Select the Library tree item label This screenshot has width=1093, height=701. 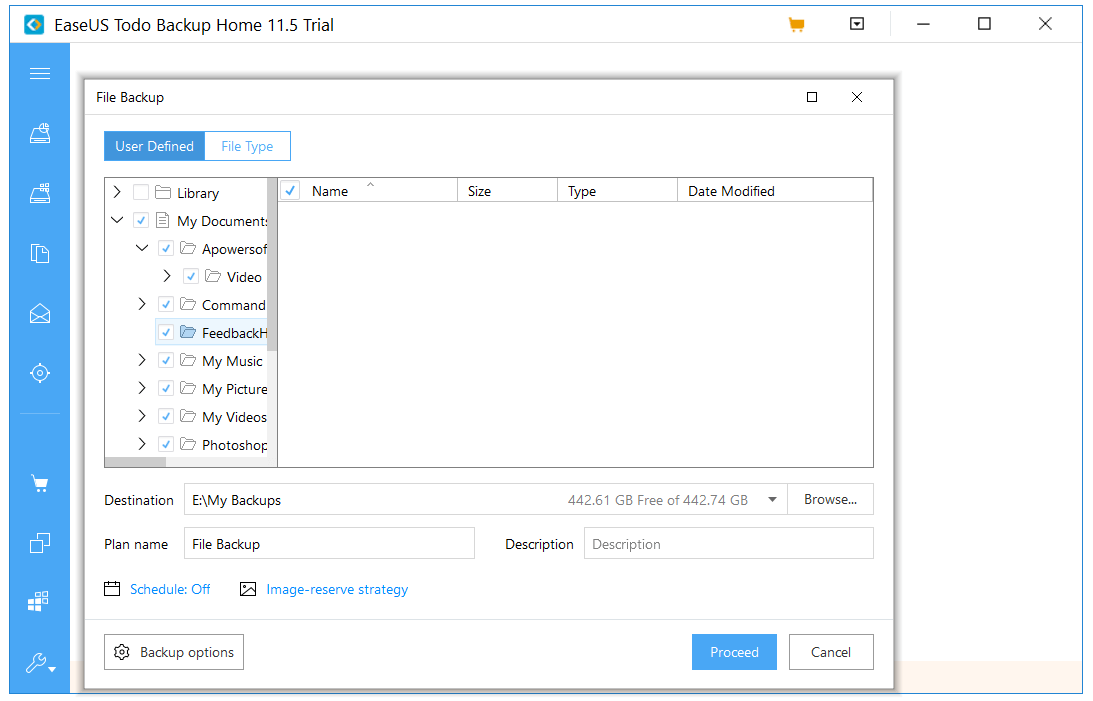point(198,193)
